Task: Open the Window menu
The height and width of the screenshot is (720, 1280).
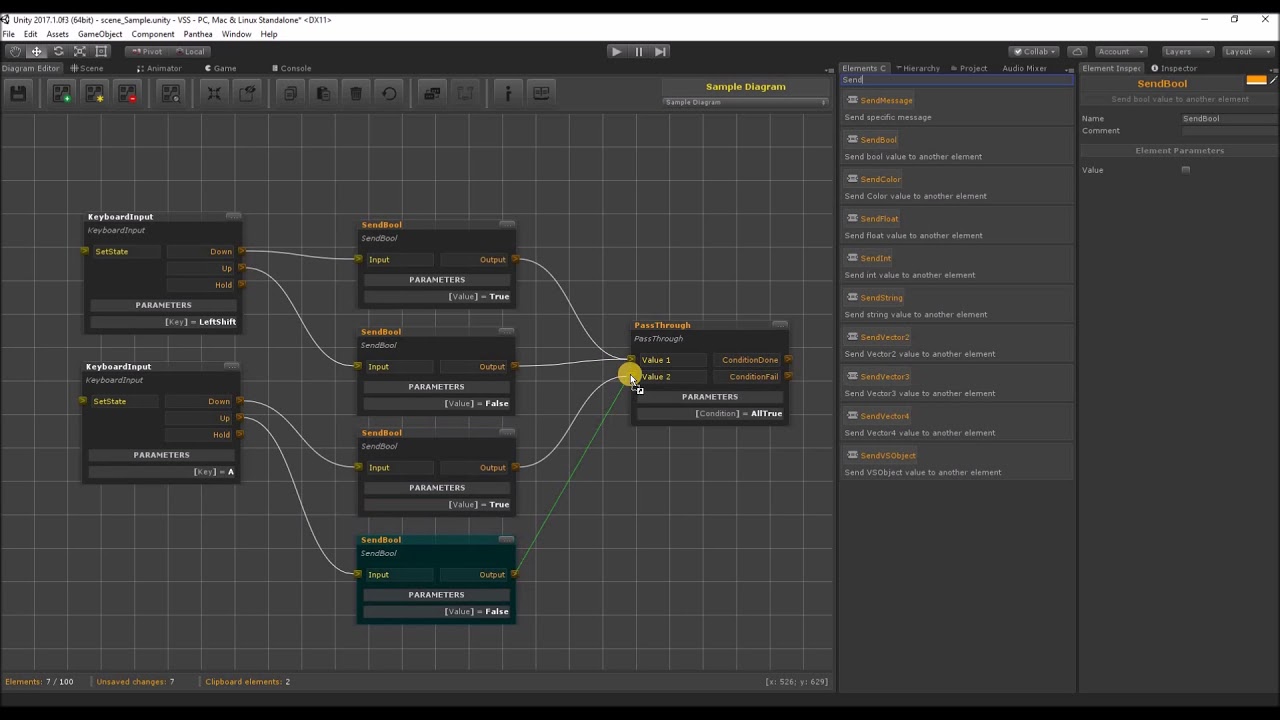Action: click(236, 34)
